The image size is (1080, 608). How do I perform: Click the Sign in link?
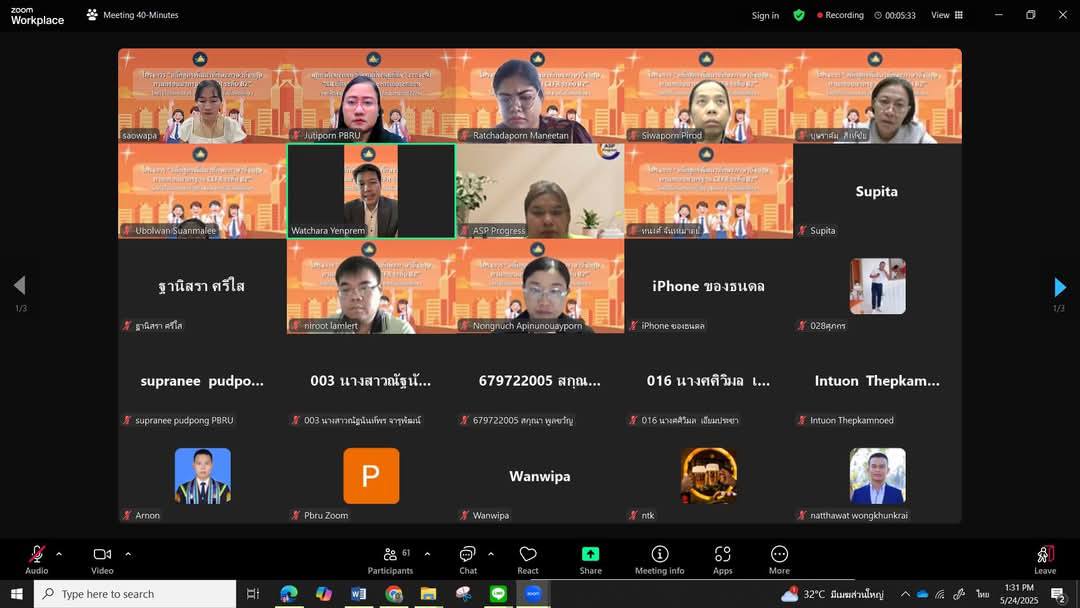click(765, 15)
